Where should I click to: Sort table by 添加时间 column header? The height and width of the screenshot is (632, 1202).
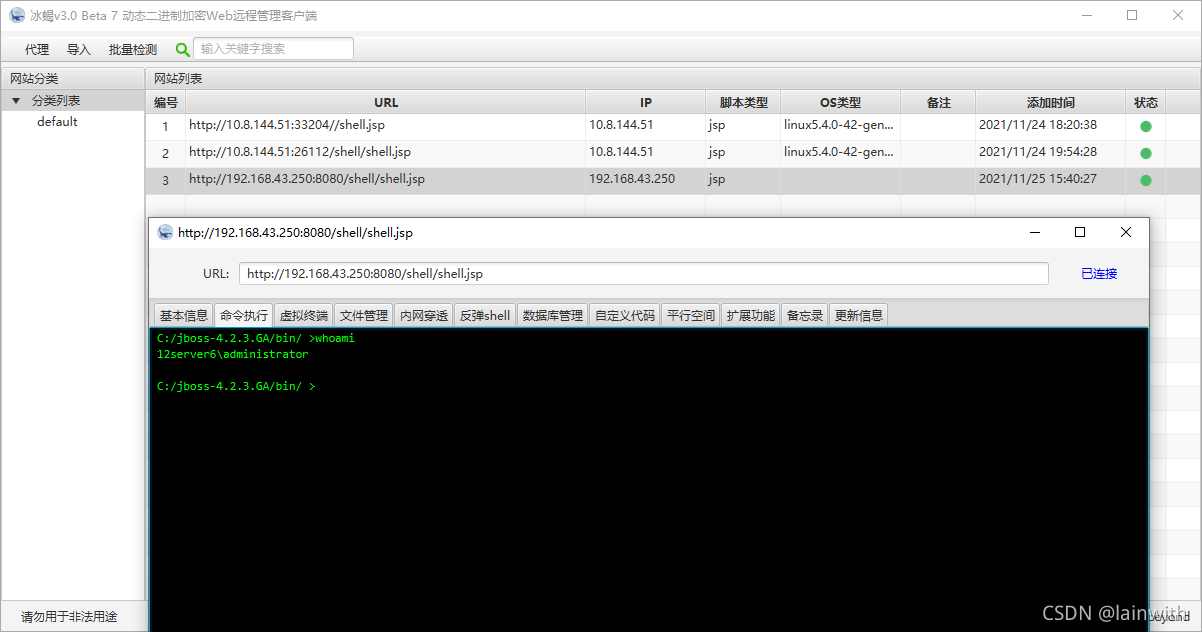pyautogui.click(x=1050, y=102)
